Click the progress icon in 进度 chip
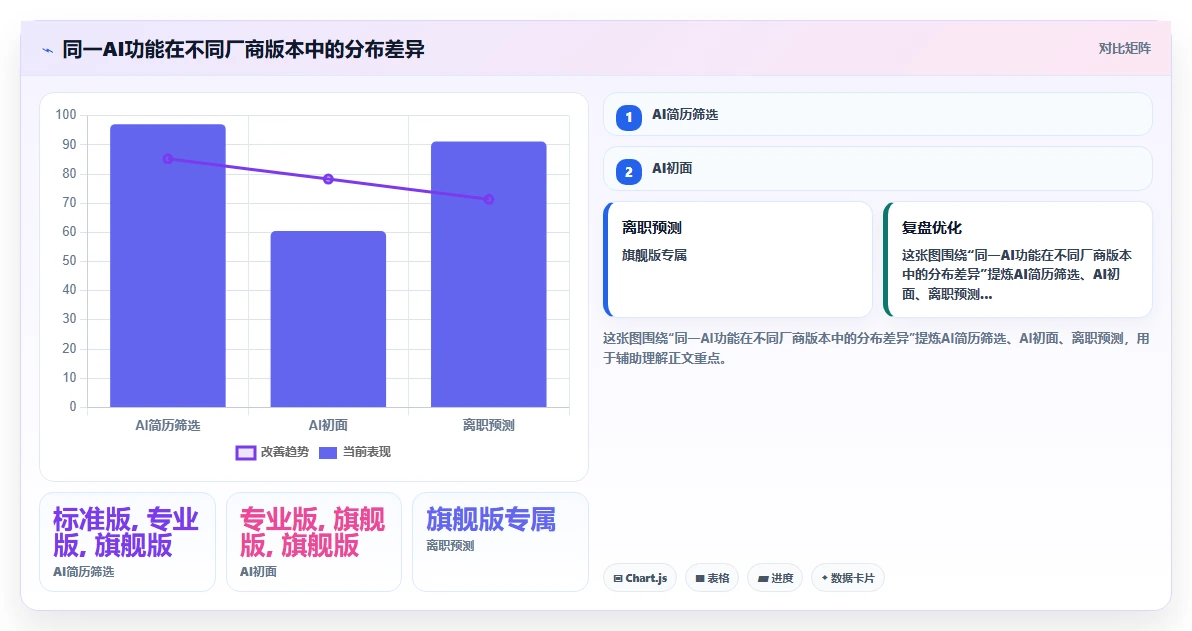This screenshot has height=631, width=1192. [762, 579]
